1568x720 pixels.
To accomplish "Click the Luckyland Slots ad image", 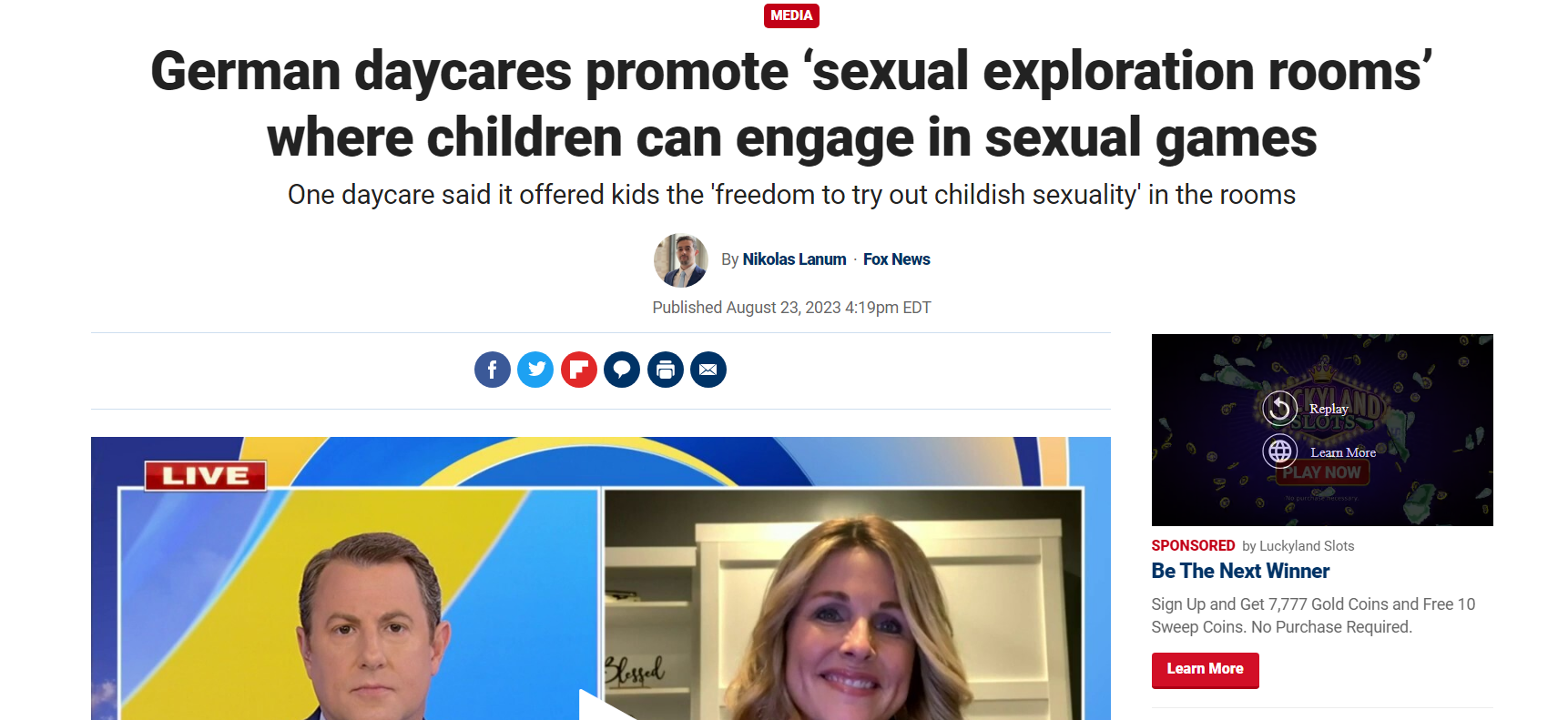I will [x=1322, y=430].
